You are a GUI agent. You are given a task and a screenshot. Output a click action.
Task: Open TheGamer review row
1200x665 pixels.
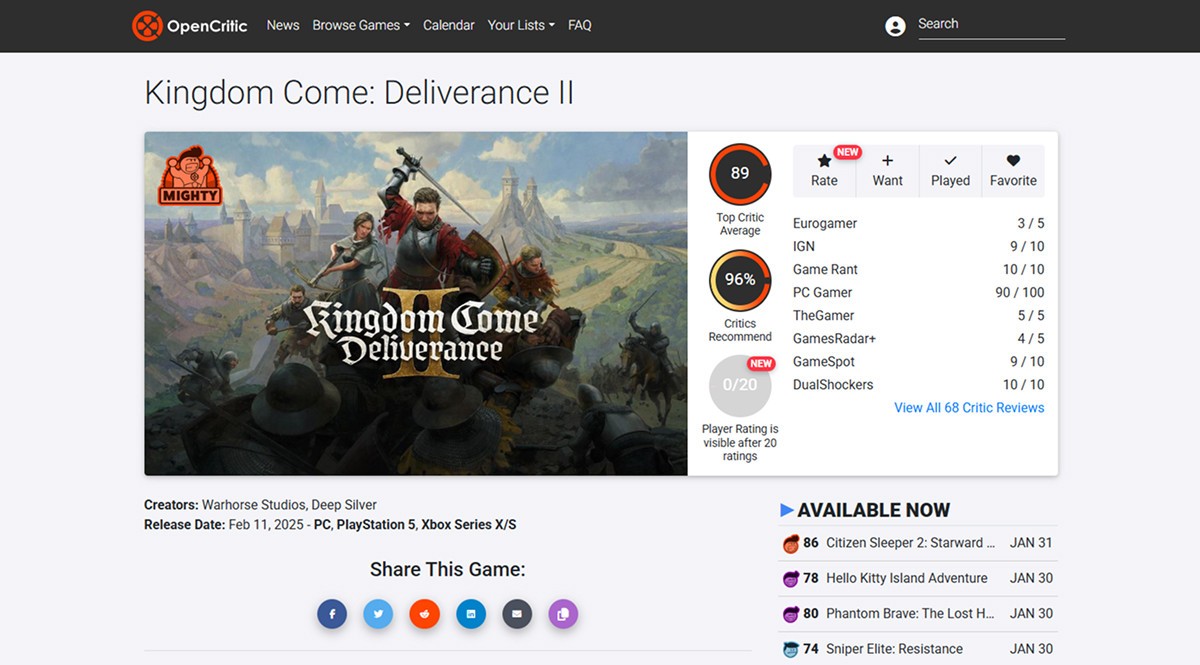(919, 316)
